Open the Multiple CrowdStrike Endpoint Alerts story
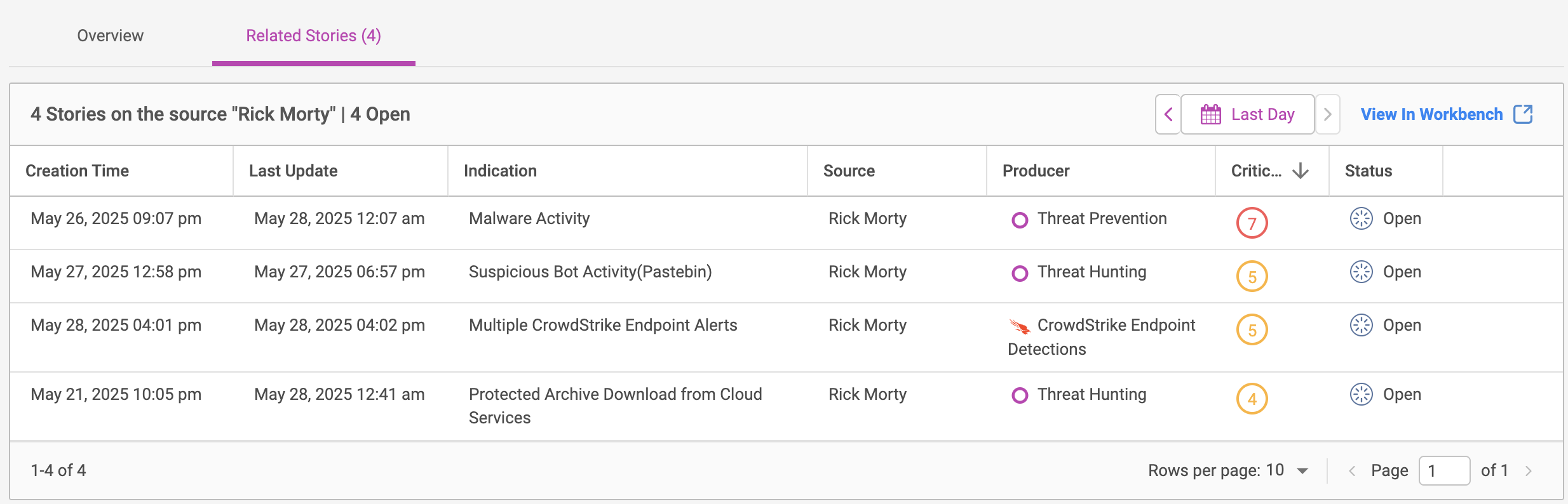Image resolution: width=1568 pixels, height=504 pixels. 602,326
